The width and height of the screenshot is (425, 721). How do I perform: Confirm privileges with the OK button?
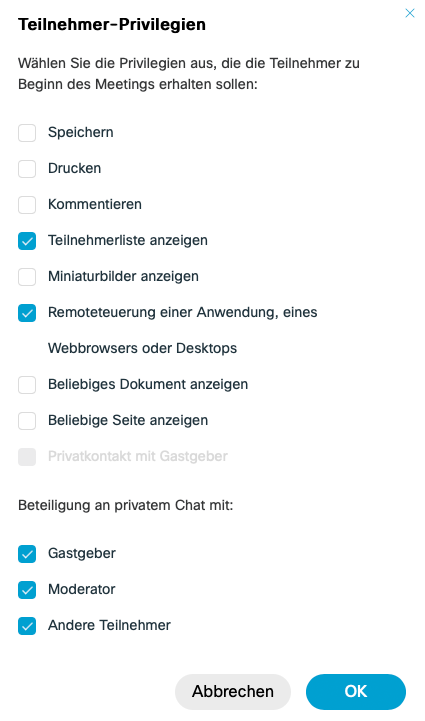coord(356,692)
